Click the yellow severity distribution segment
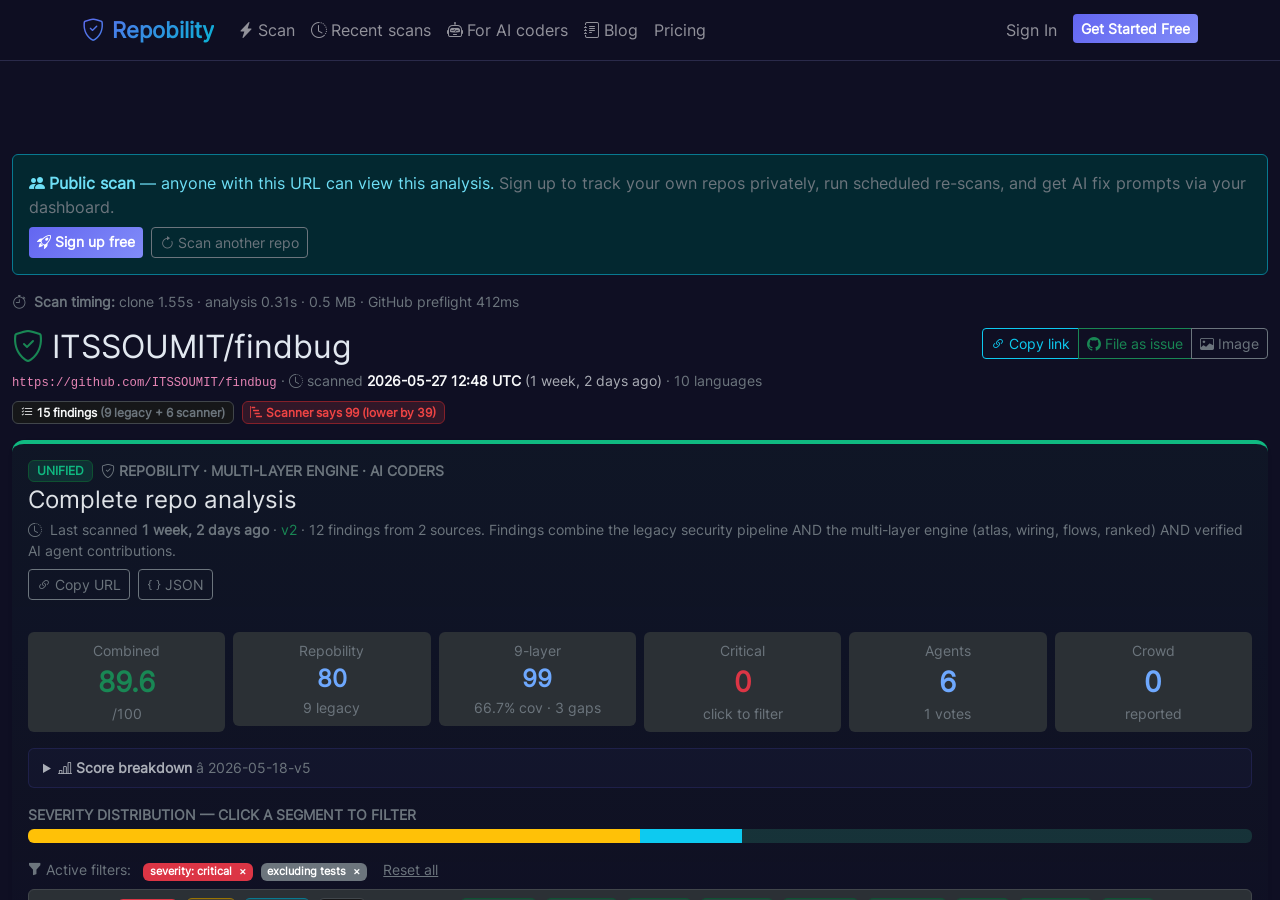The width and height of the screenshot is (1280, 900). (334, 836)
